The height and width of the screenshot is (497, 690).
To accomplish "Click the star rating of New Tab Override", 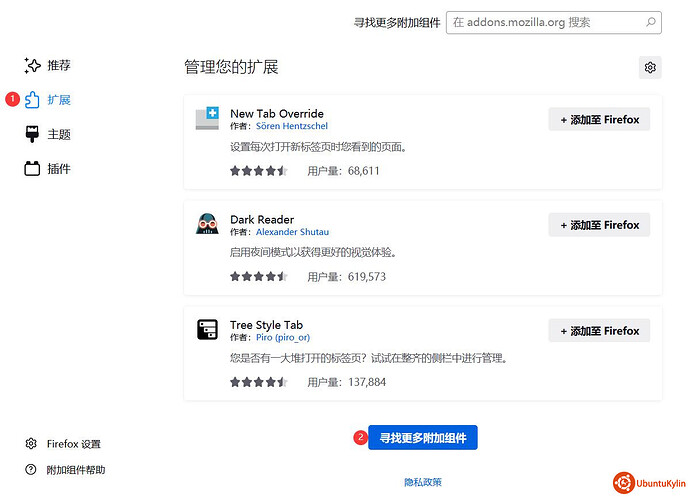I will [x=258, y=171].
